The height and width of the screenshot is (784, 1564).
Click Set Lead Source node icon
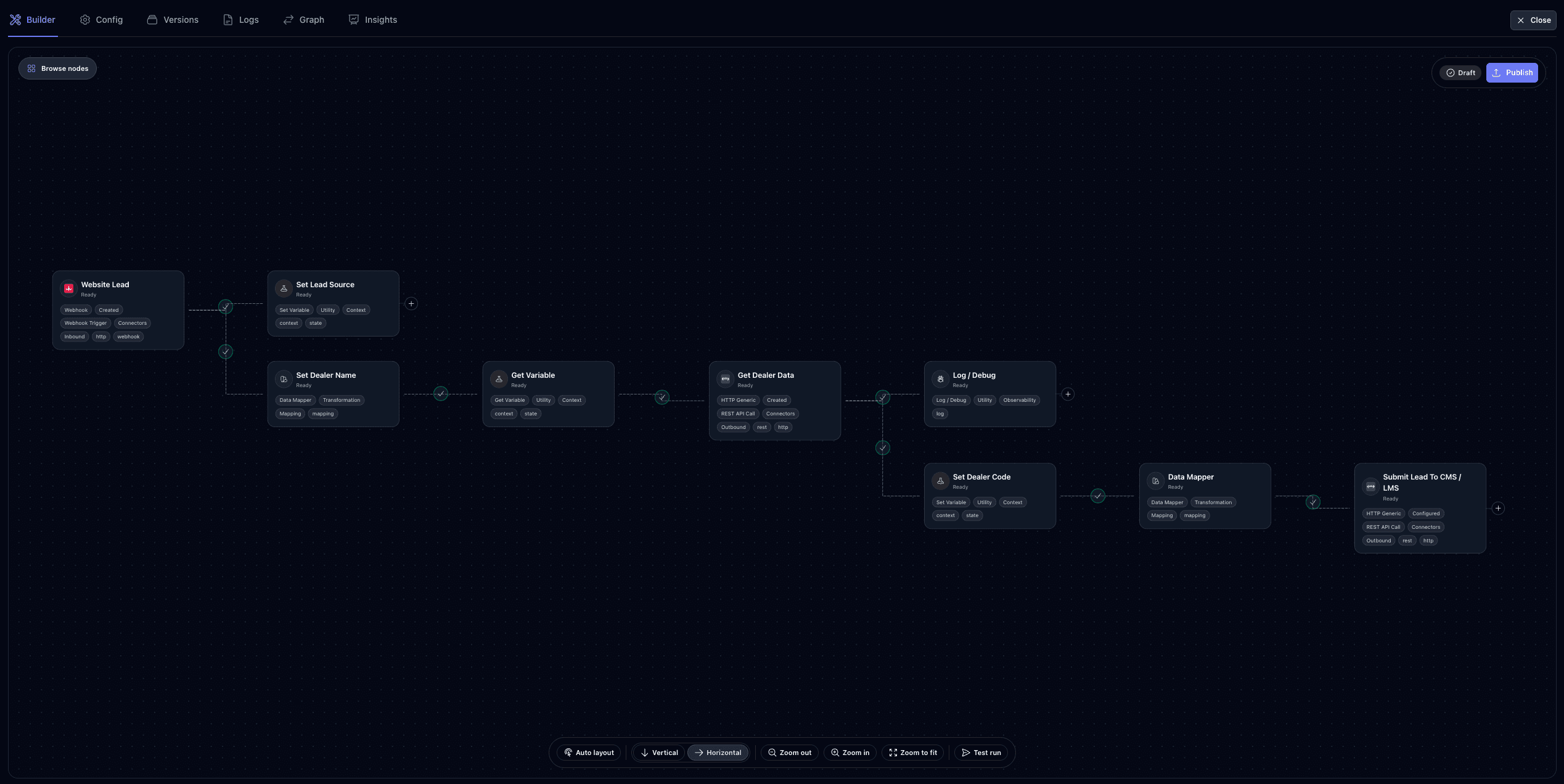click(284, 288)
